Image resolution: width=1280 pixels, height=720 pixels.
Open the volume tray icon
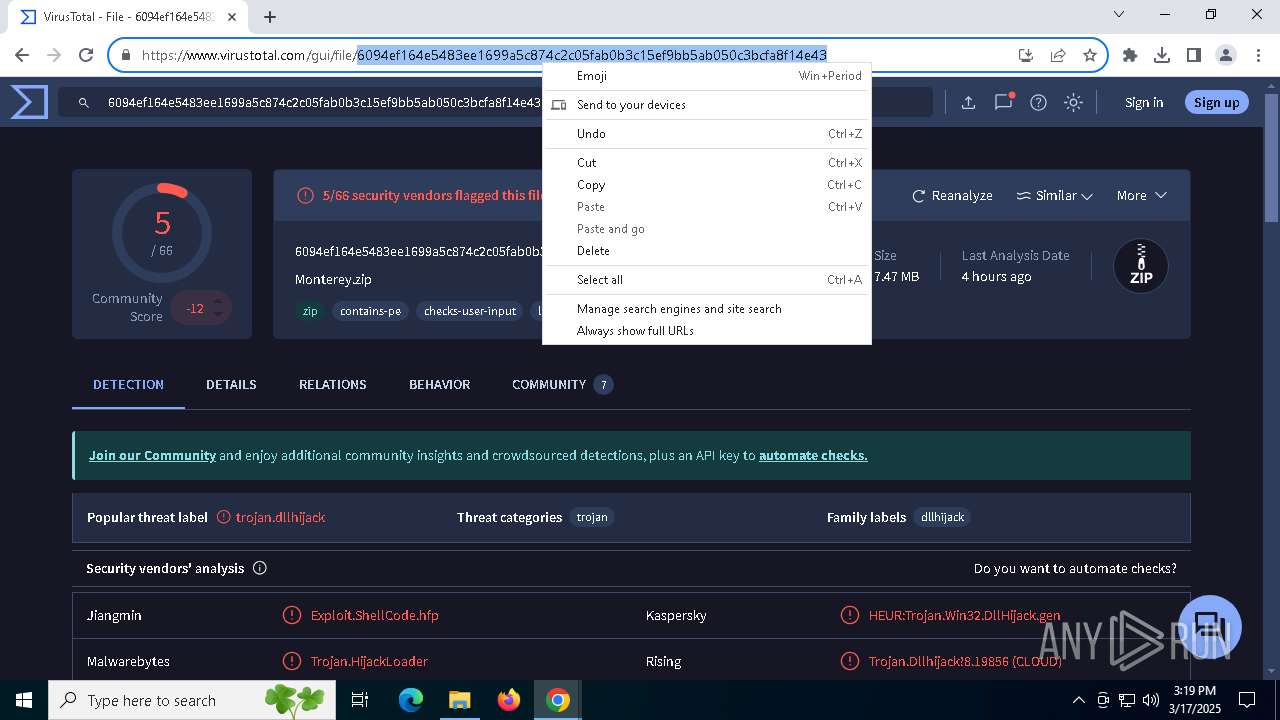coord(1151,700)
